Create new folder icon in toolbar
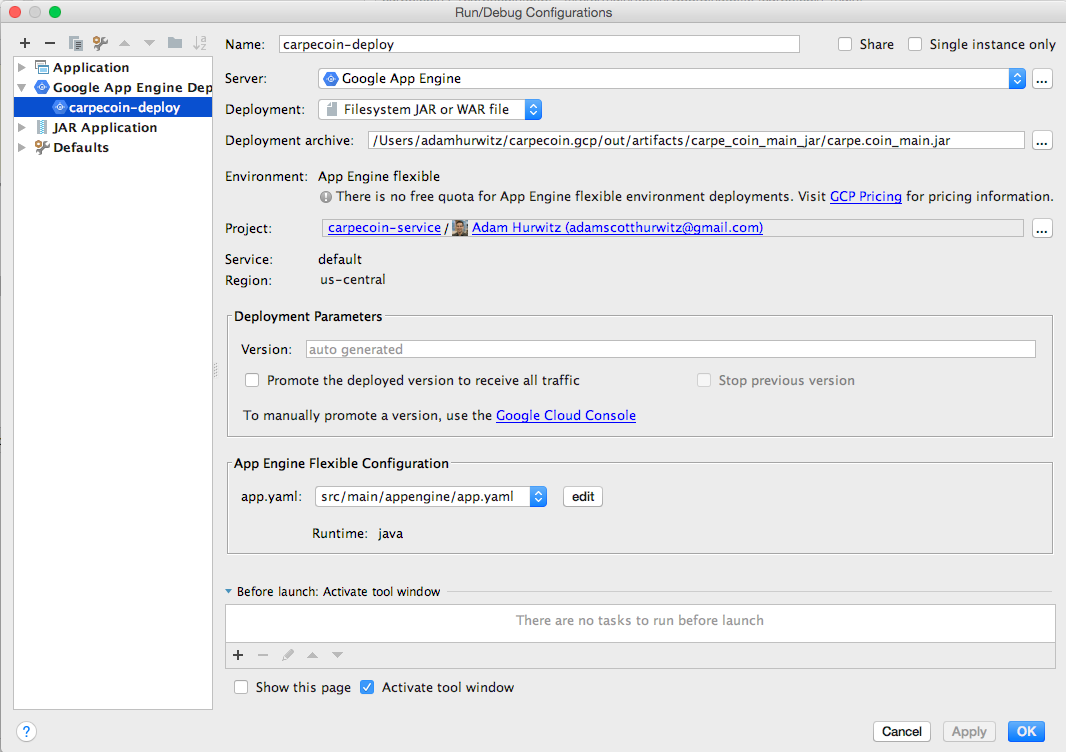1066x752 pixels. tap(175, 43)
